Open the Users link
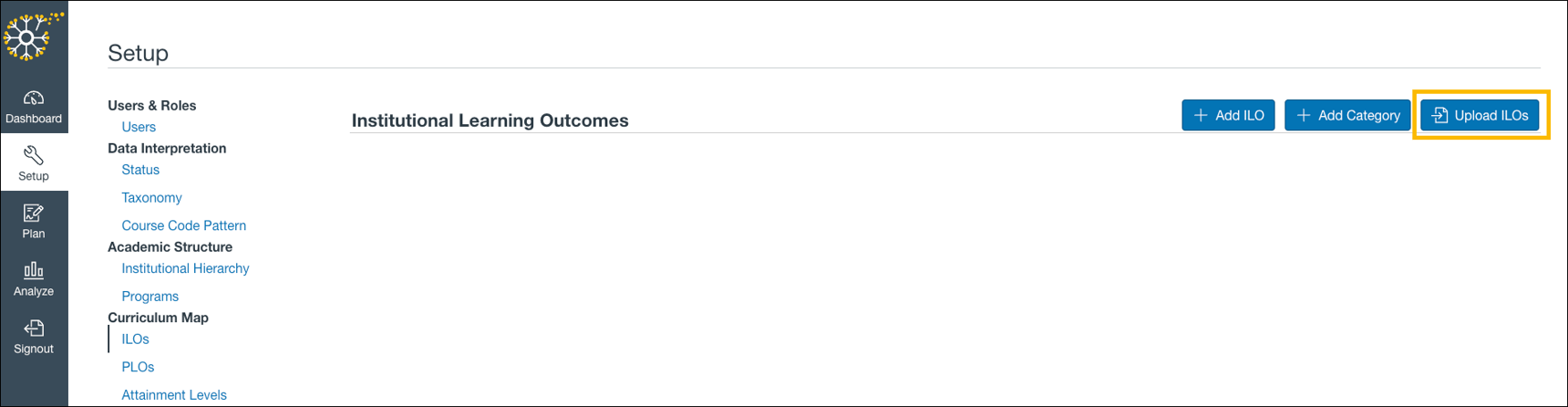 click(139, 127)
